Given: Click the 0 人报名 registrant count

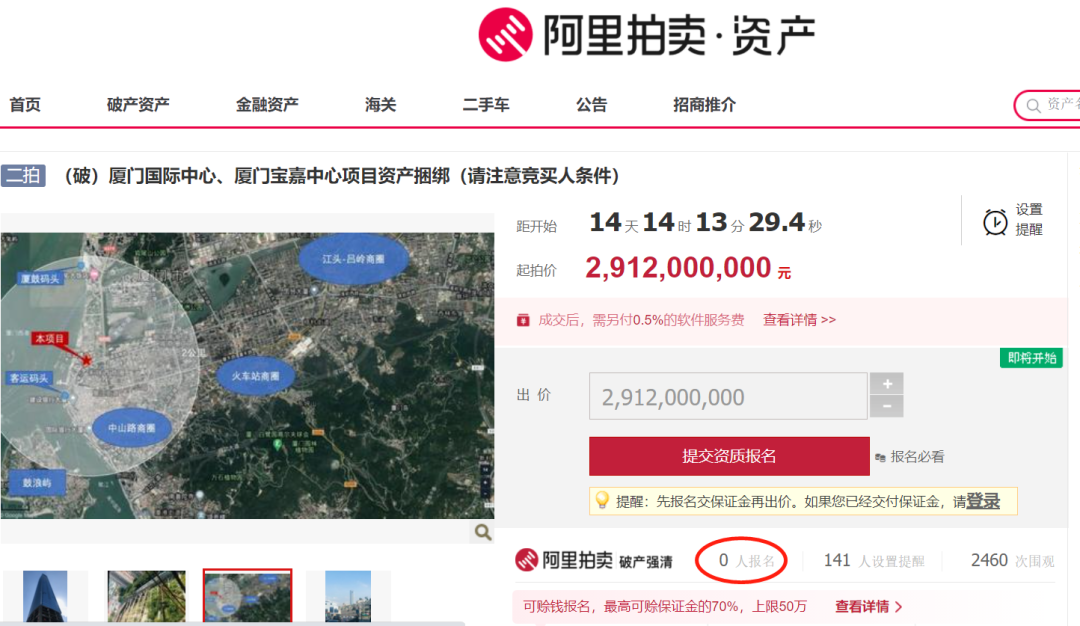Looking at the screenshot, I should pyautogui.click(x=747, y=561).
